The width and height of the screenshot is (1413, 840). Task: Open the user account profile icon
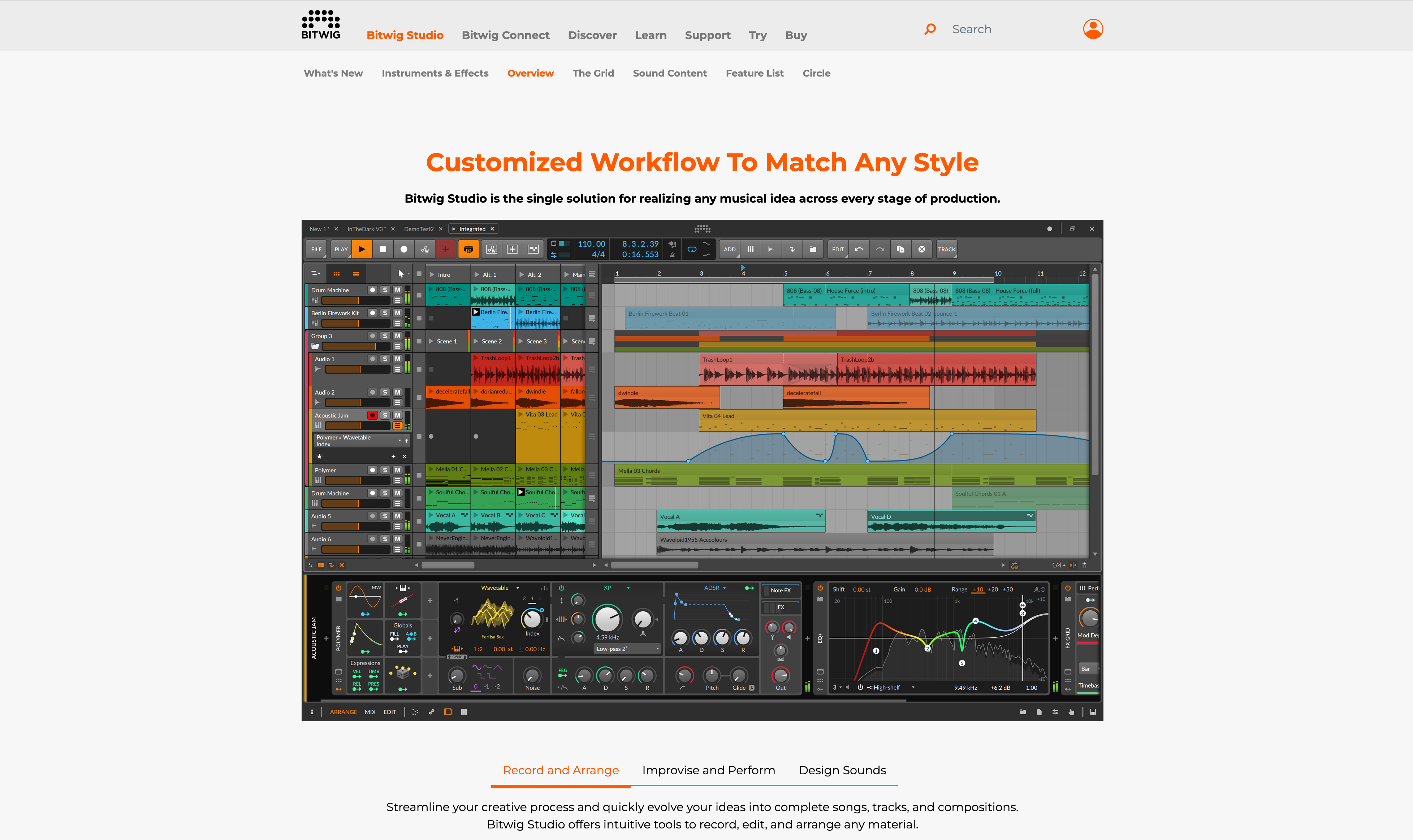(1093, 29)
